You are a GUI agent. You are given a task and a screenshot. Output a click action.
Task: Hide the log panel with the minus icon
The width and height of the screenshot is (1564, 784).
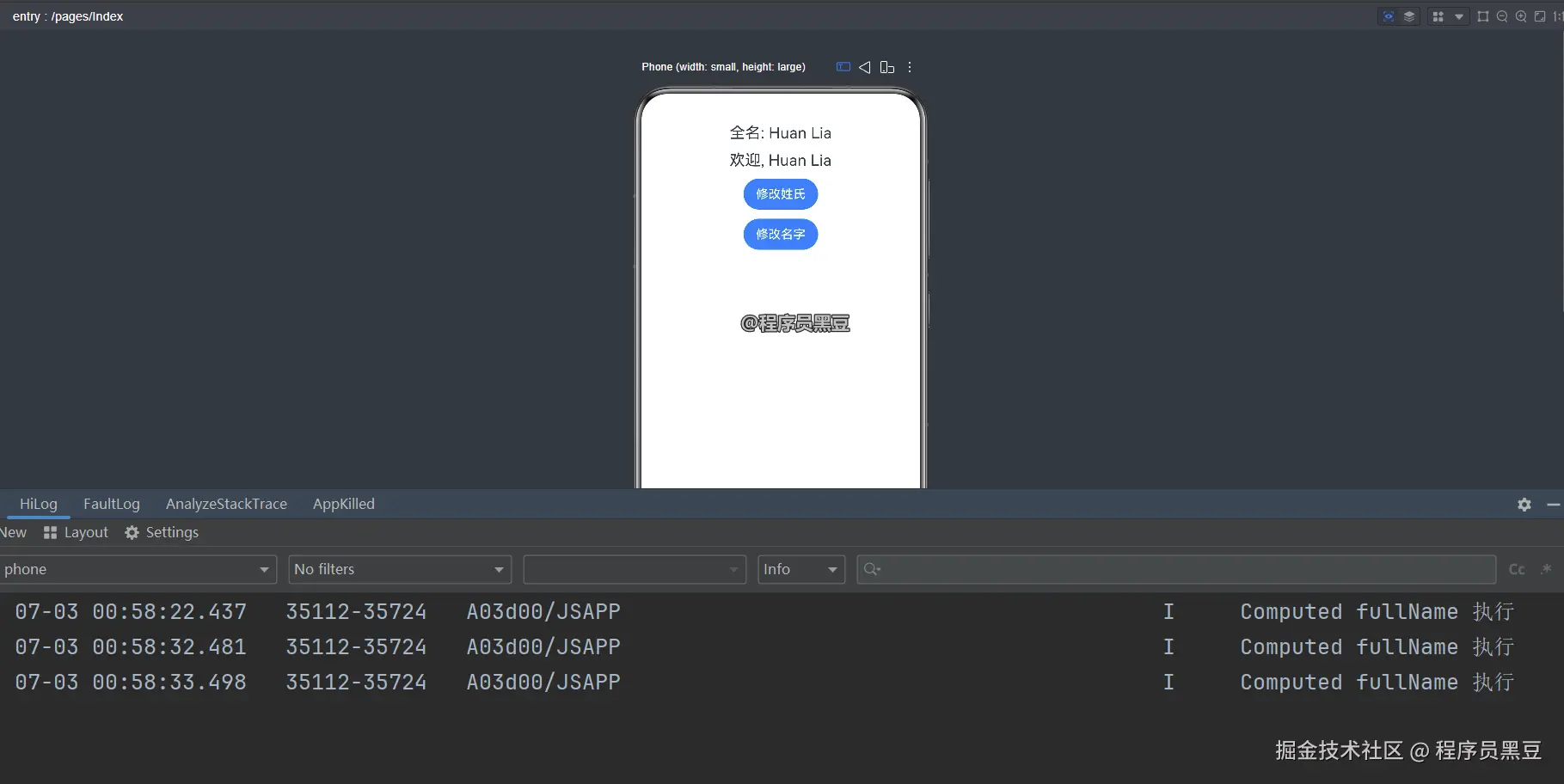pyautogui.click(x=1553, y=505)
